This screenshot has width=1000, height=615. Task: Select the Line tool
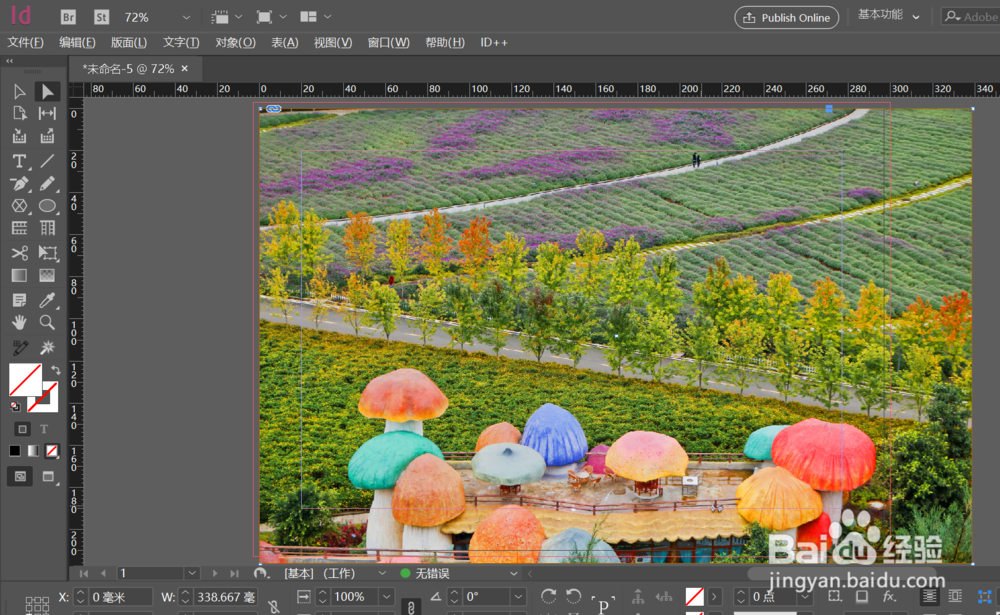point(47,161)
